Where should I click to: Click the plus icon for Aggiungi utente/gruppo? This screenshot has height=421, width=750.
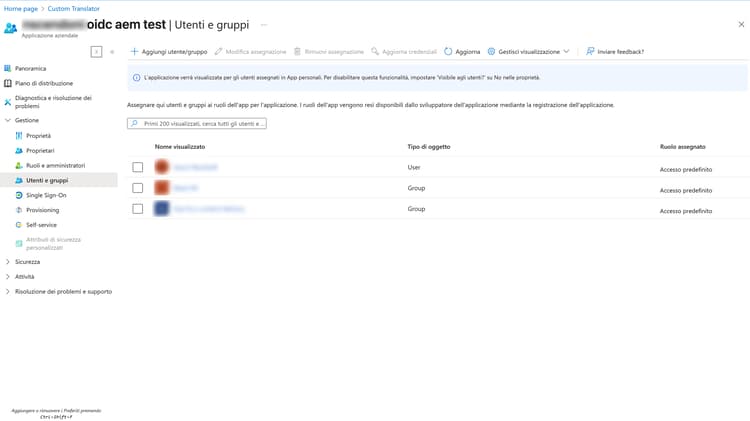[x=134, y=51]
